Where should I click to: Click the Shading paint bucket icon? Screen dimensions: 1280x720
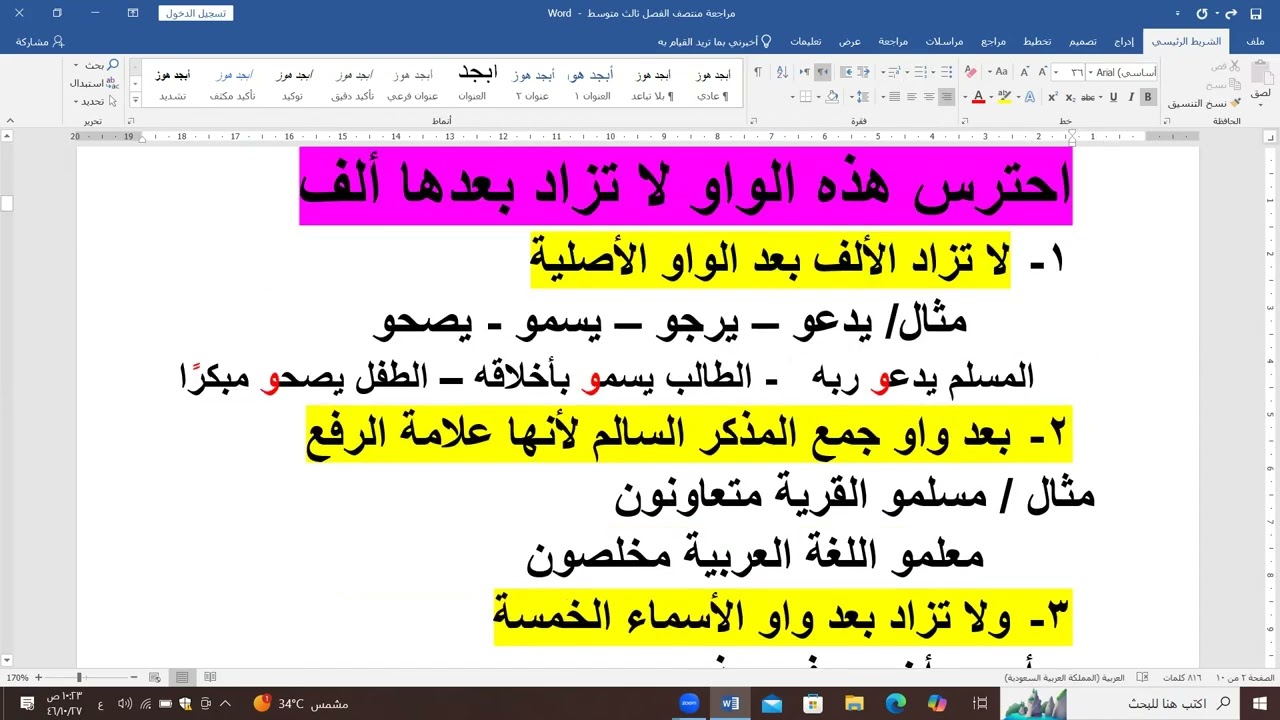(x=831, y=97)
